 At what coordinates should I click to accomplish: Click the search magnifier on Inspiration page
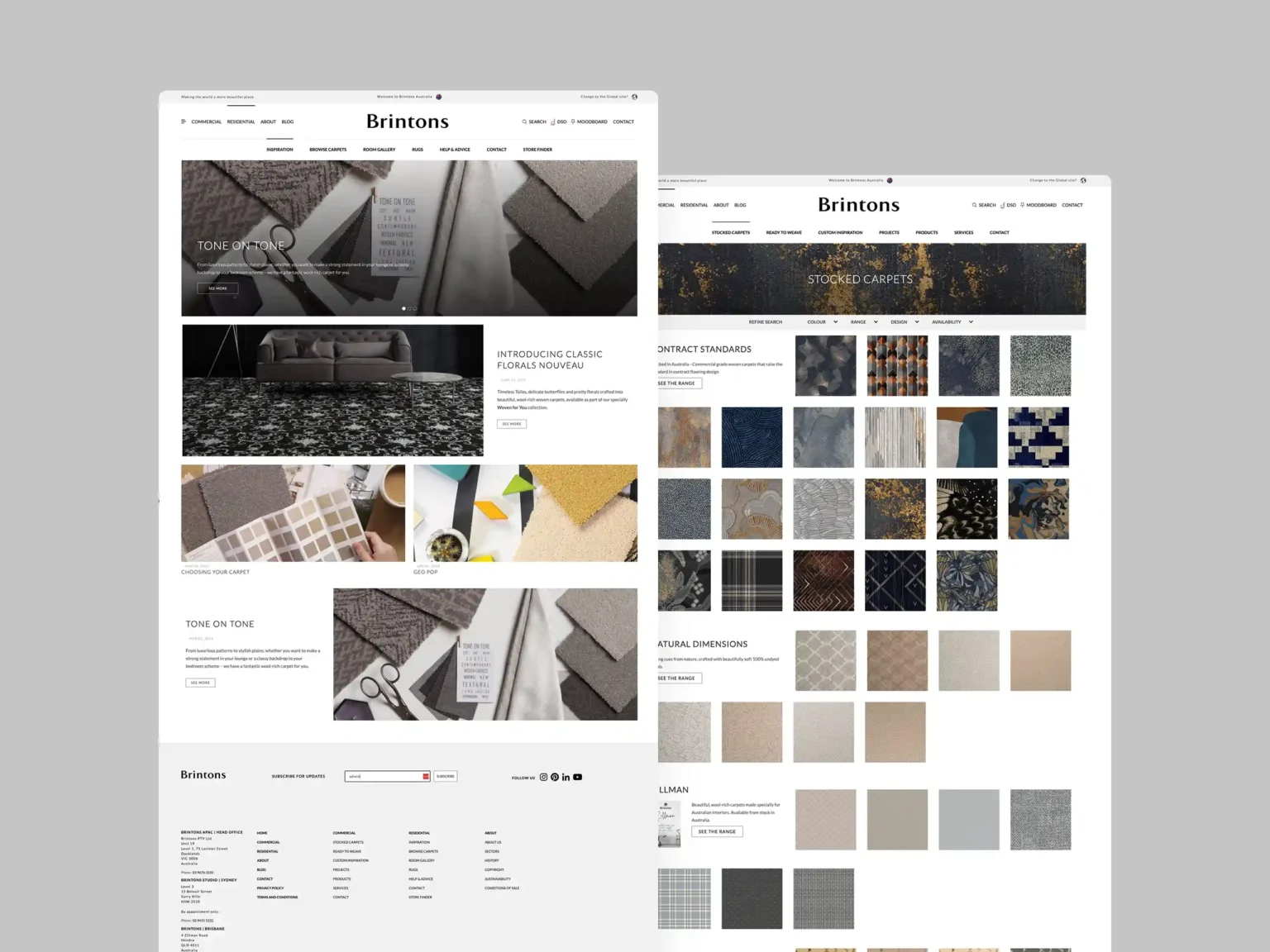click(x=524, y=121)
